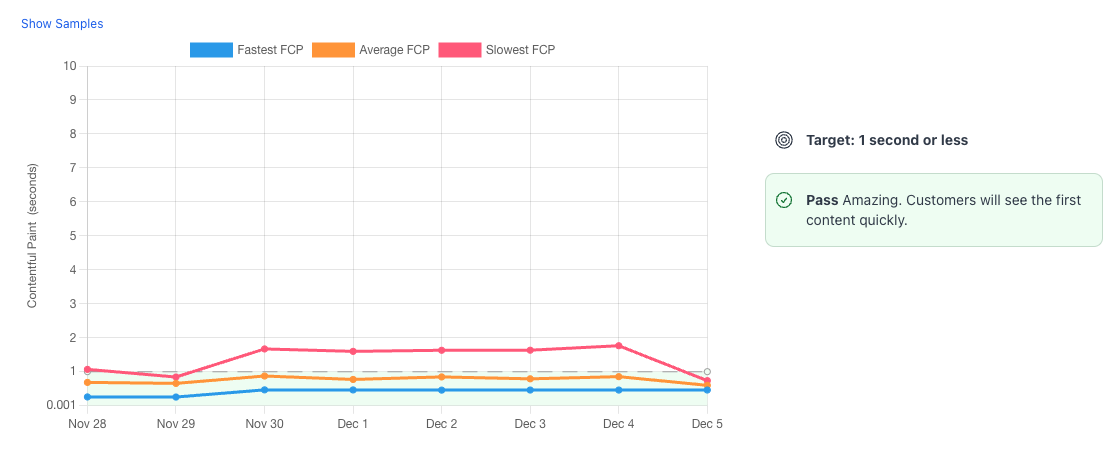Click the red Slowest FCP legend swatch
1120x450 pixels.
point(460,49)
